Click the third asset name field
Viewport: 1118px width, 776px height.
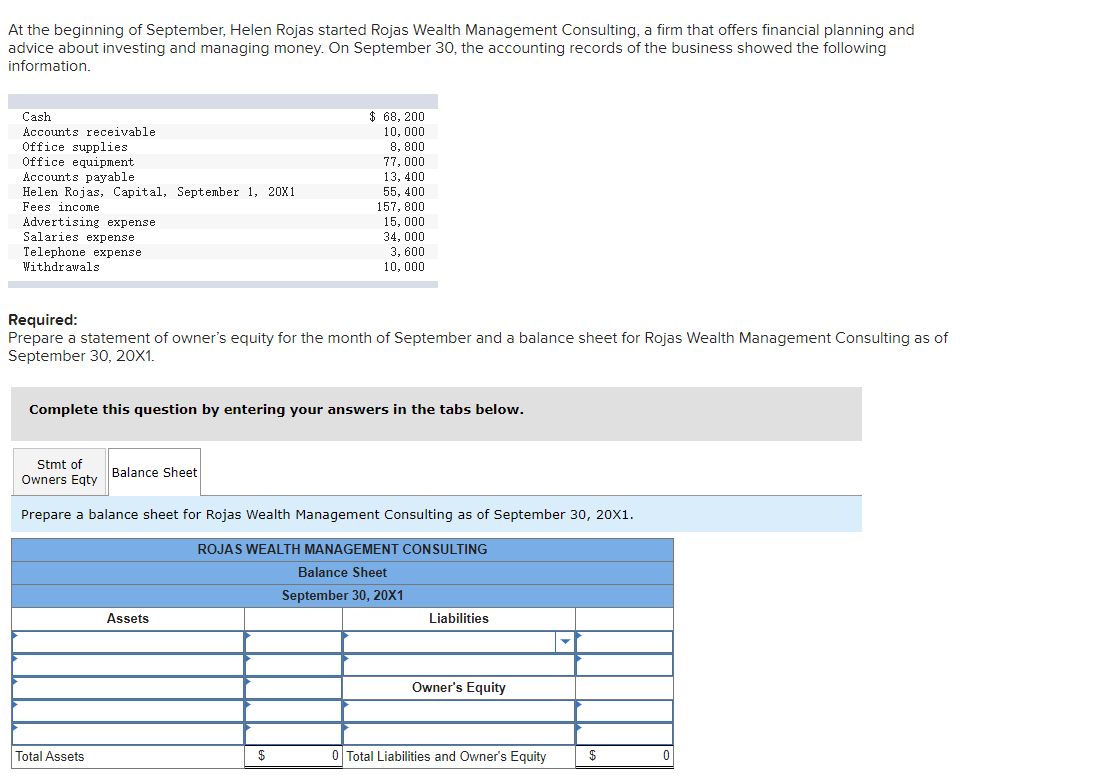click(128, 688)
